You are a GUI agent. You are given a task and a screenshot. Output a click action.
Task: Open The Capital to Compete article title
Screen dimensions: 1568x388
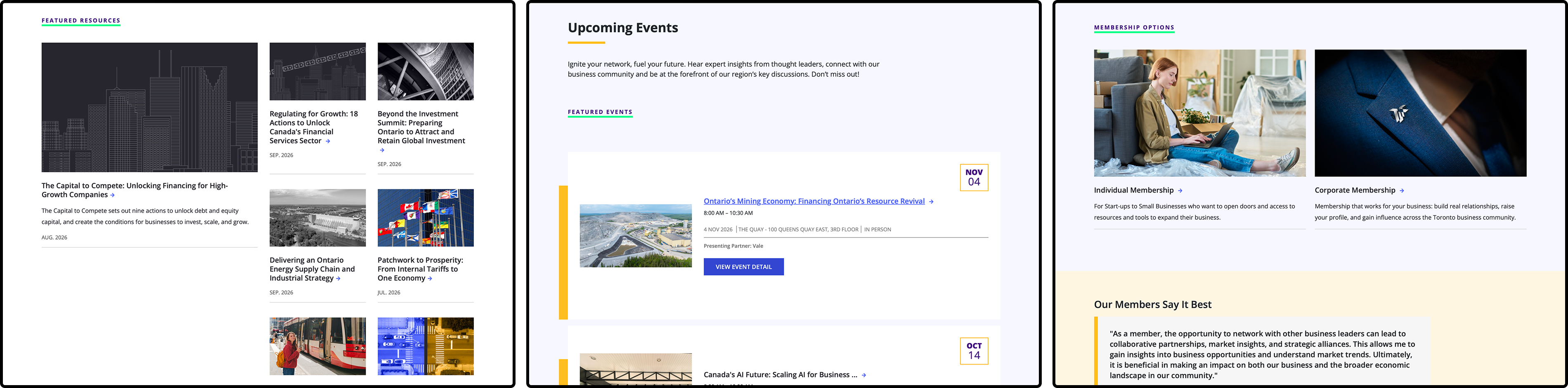[135, 190]
